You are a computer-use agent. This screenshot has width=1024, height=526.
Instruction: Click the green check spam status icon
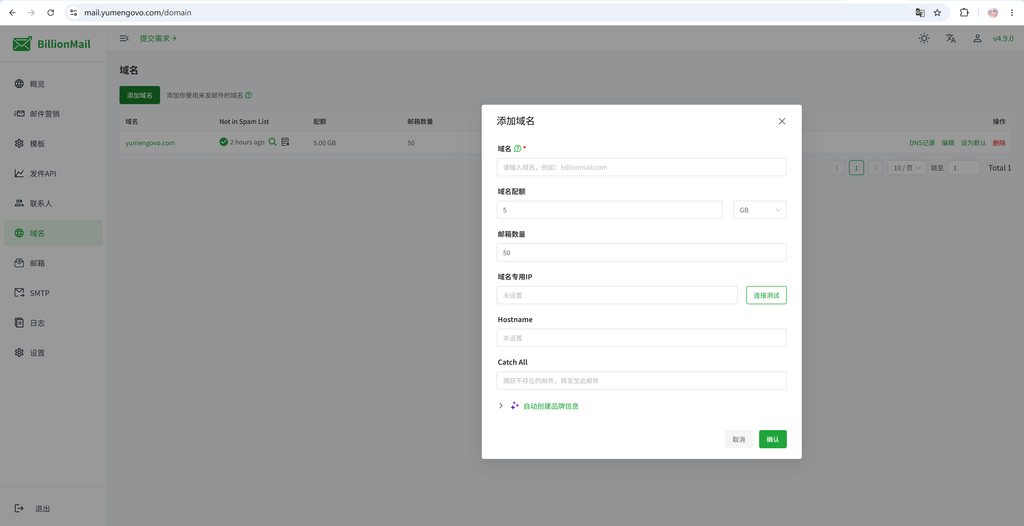[223, 142]
